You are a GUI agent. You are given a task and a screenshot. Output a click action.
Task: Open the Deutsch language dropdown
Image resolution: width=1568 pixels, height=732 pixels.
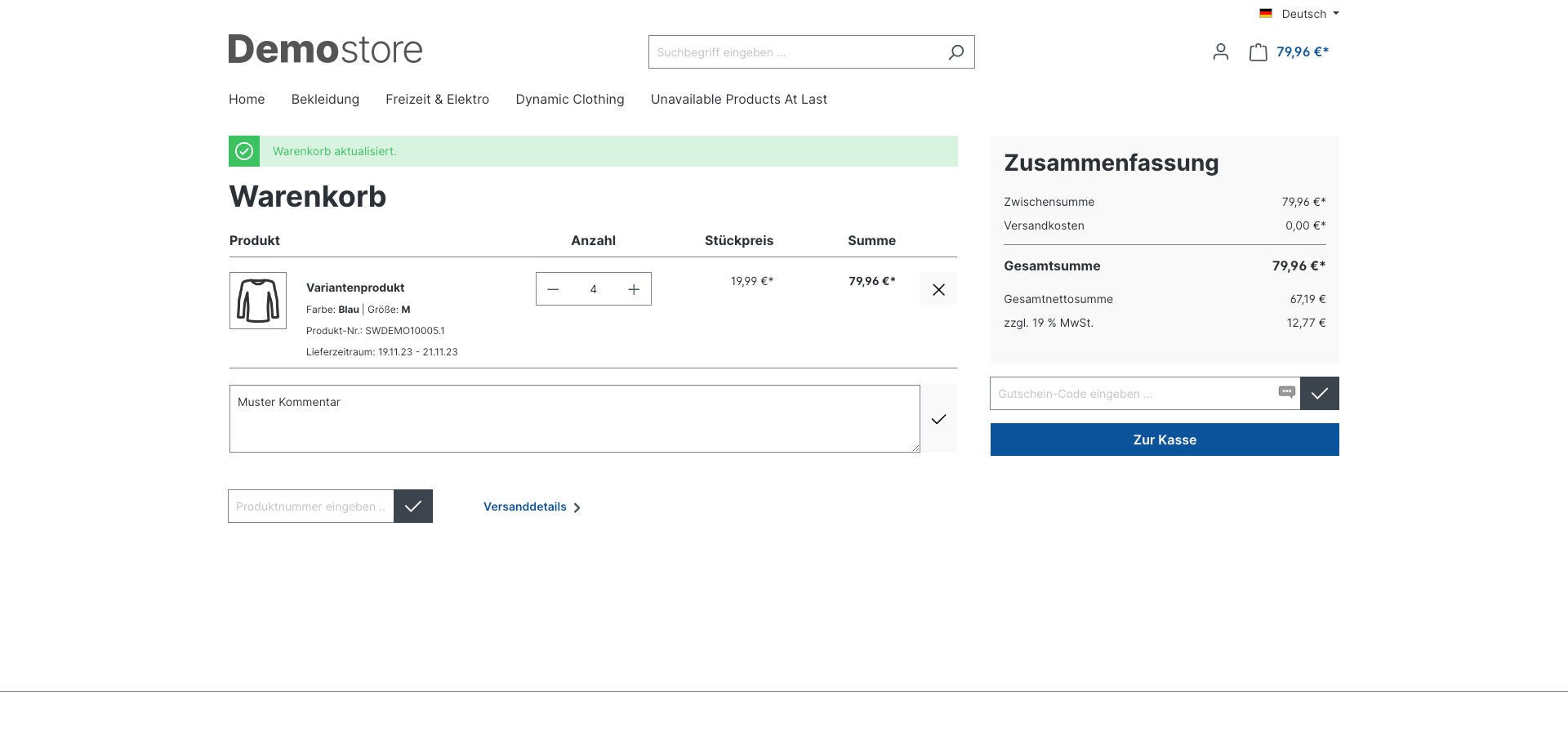[1299, 14]
